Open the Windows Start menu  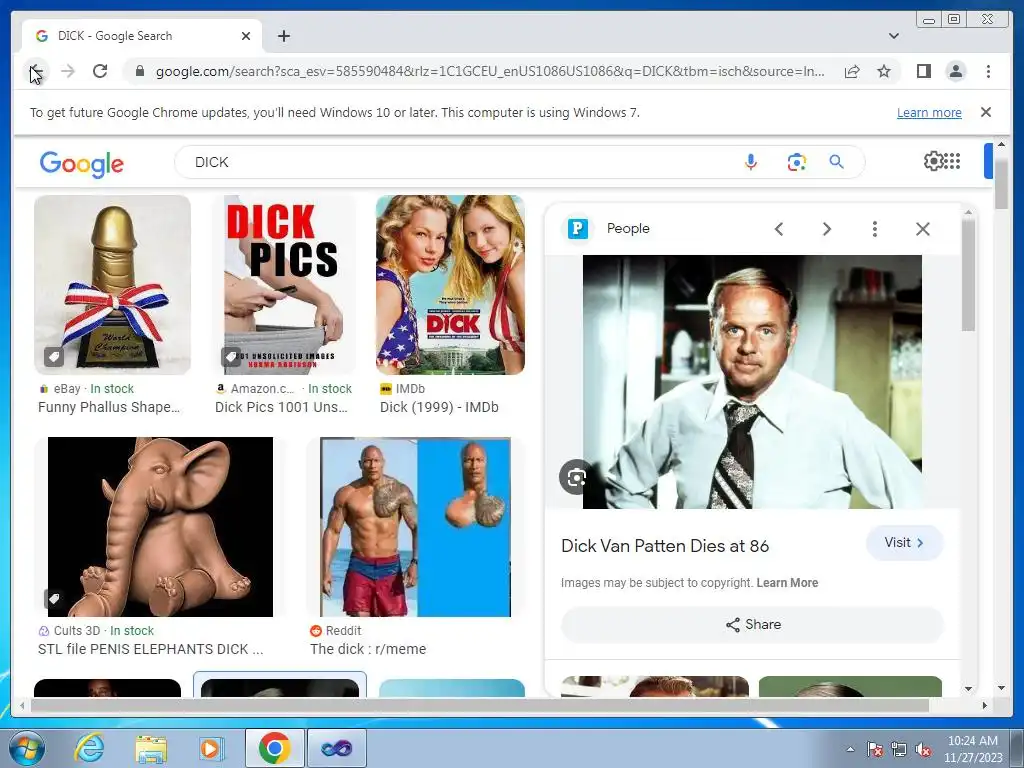(28, 748)
